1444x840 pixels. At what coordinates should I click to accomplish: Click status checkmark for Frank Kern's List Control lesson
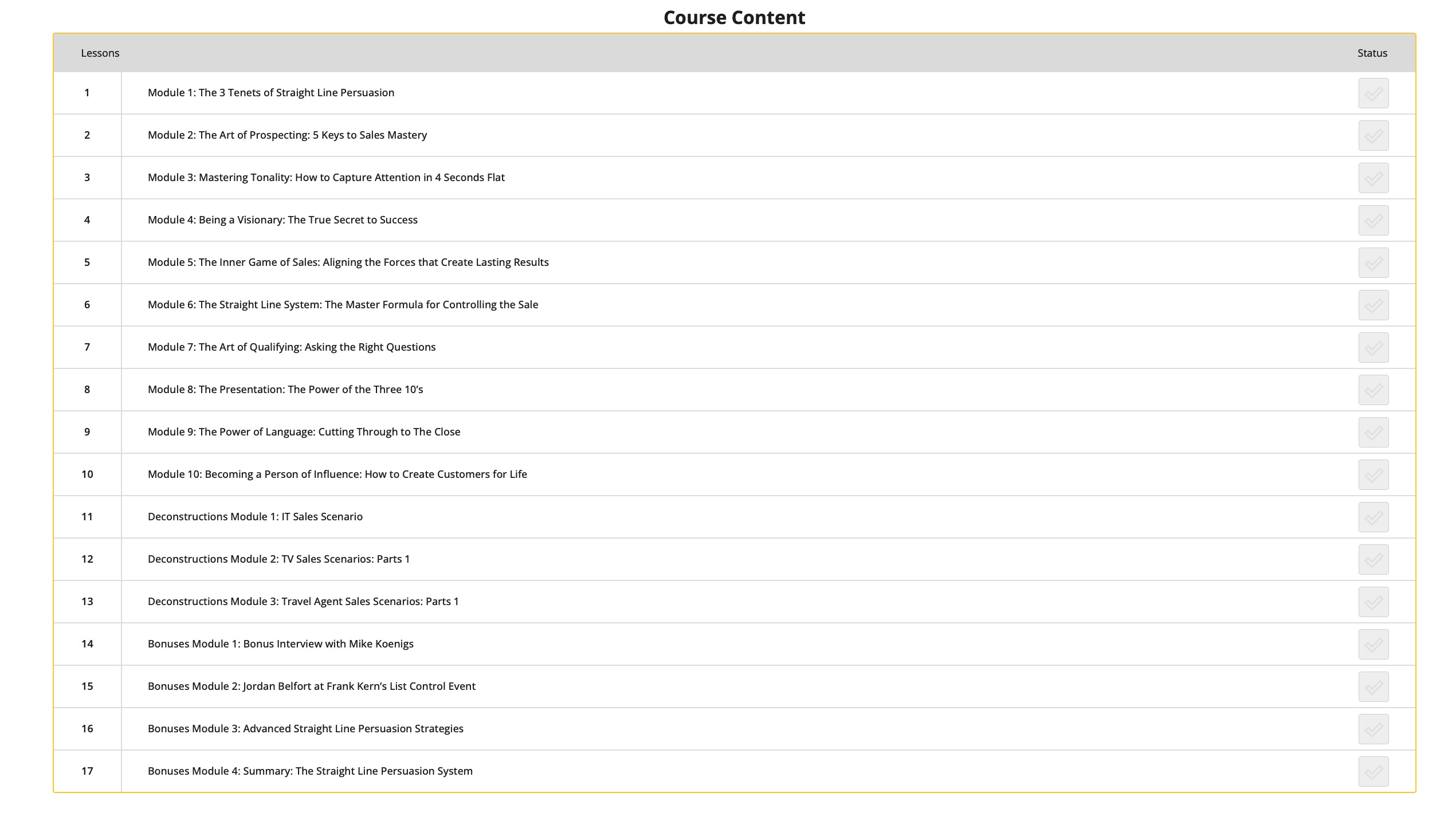1374,686
